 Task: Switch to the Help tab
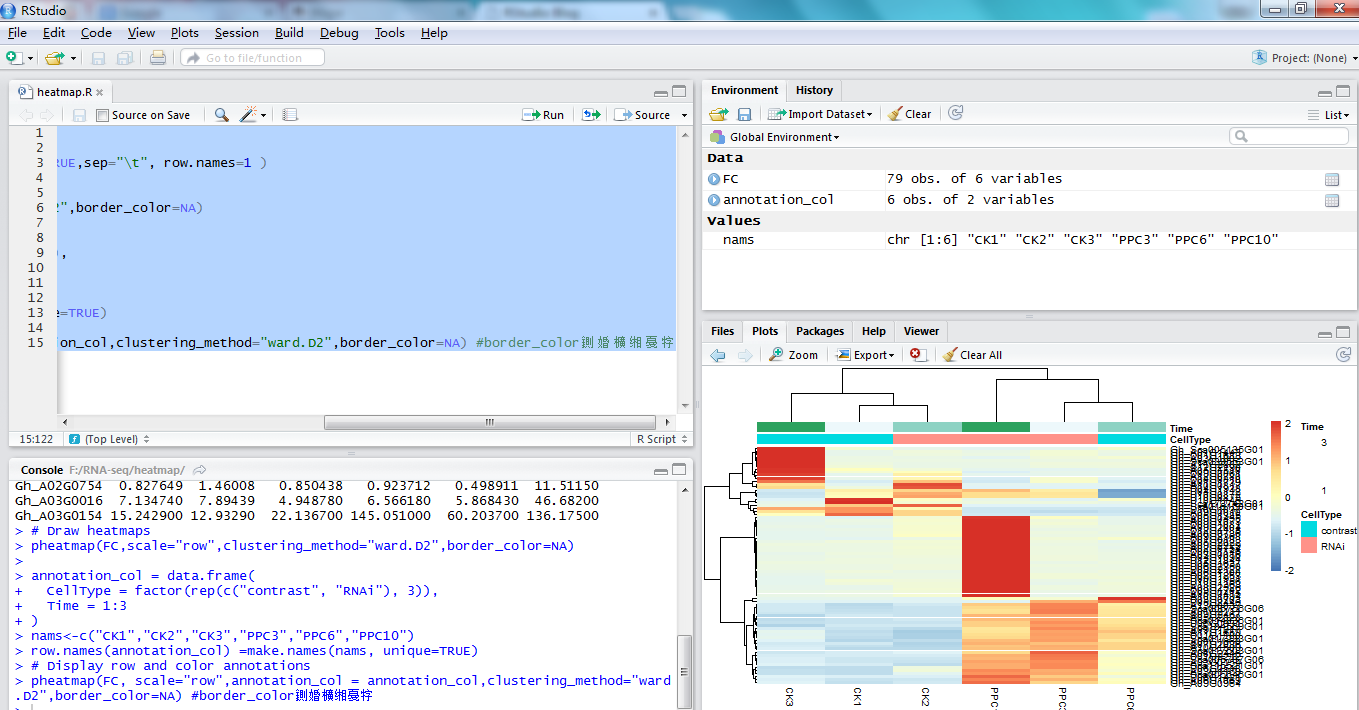coord(873,331)
